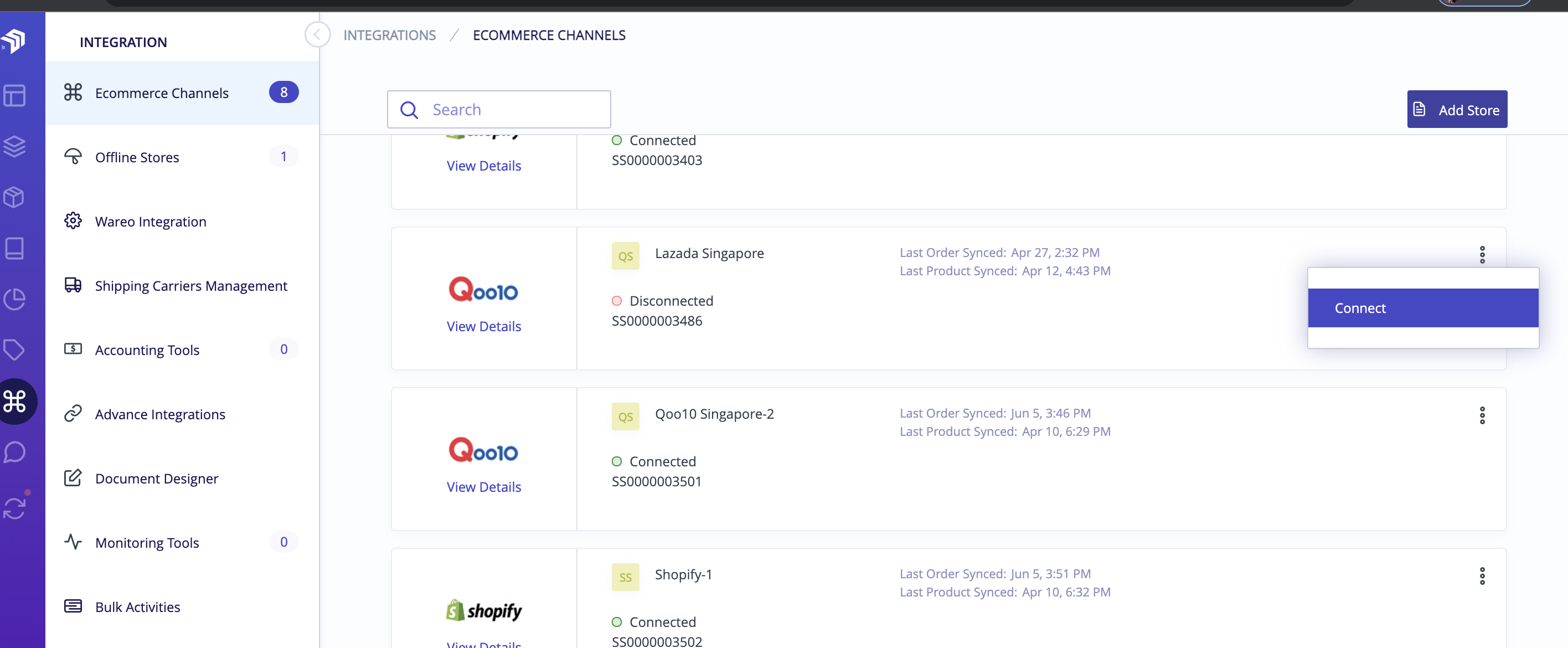Open the book icon in left rail
The width and height of the screenshot is (1568, 648).
pos(14,248)
